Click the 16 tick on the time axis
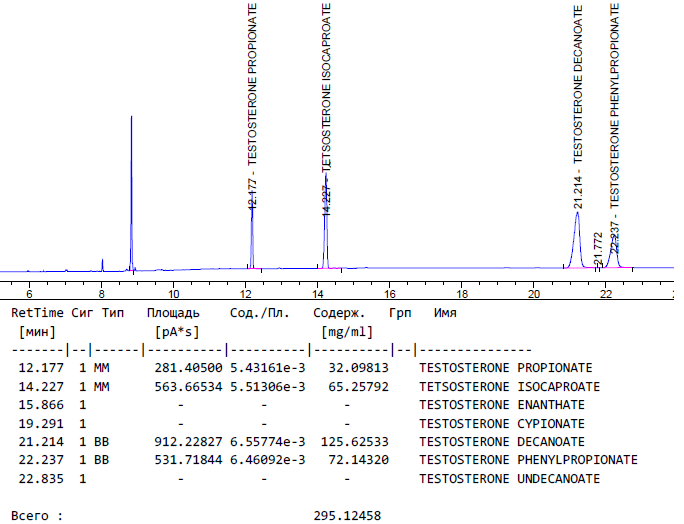 (390, 294)
